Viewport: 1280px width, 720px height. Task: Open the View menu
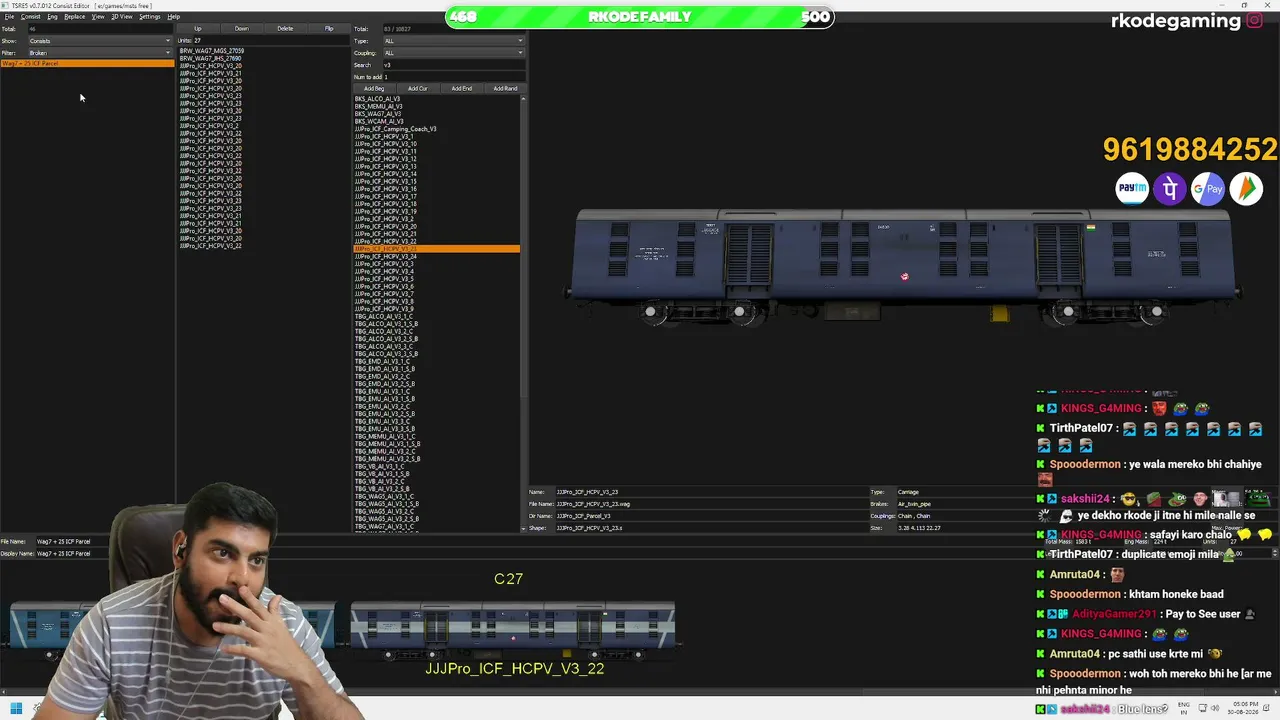[98, 17]
